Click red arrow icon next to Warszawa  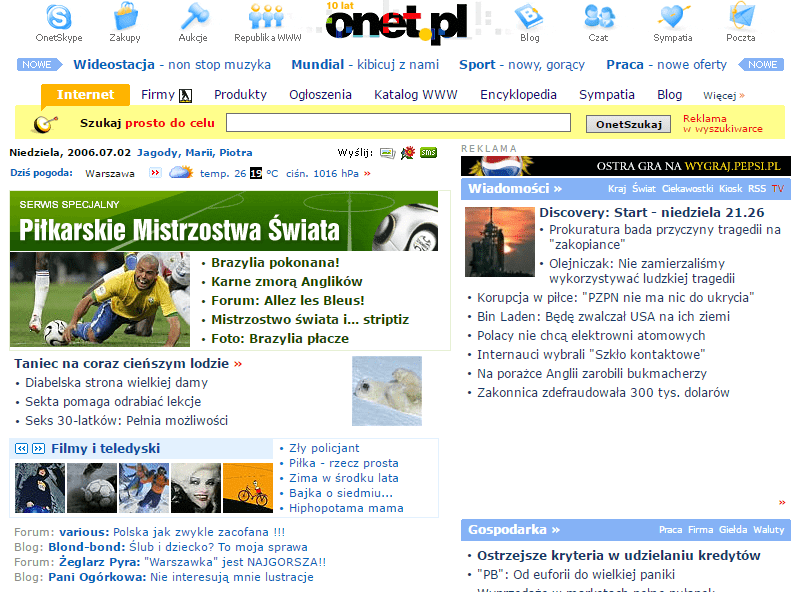155,173
